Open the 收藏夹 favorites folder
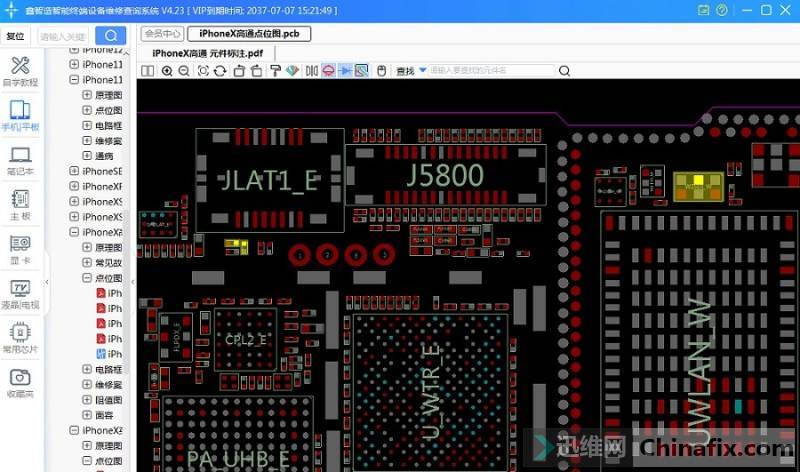This screenshot has height=472, width=800. (20, 383)
